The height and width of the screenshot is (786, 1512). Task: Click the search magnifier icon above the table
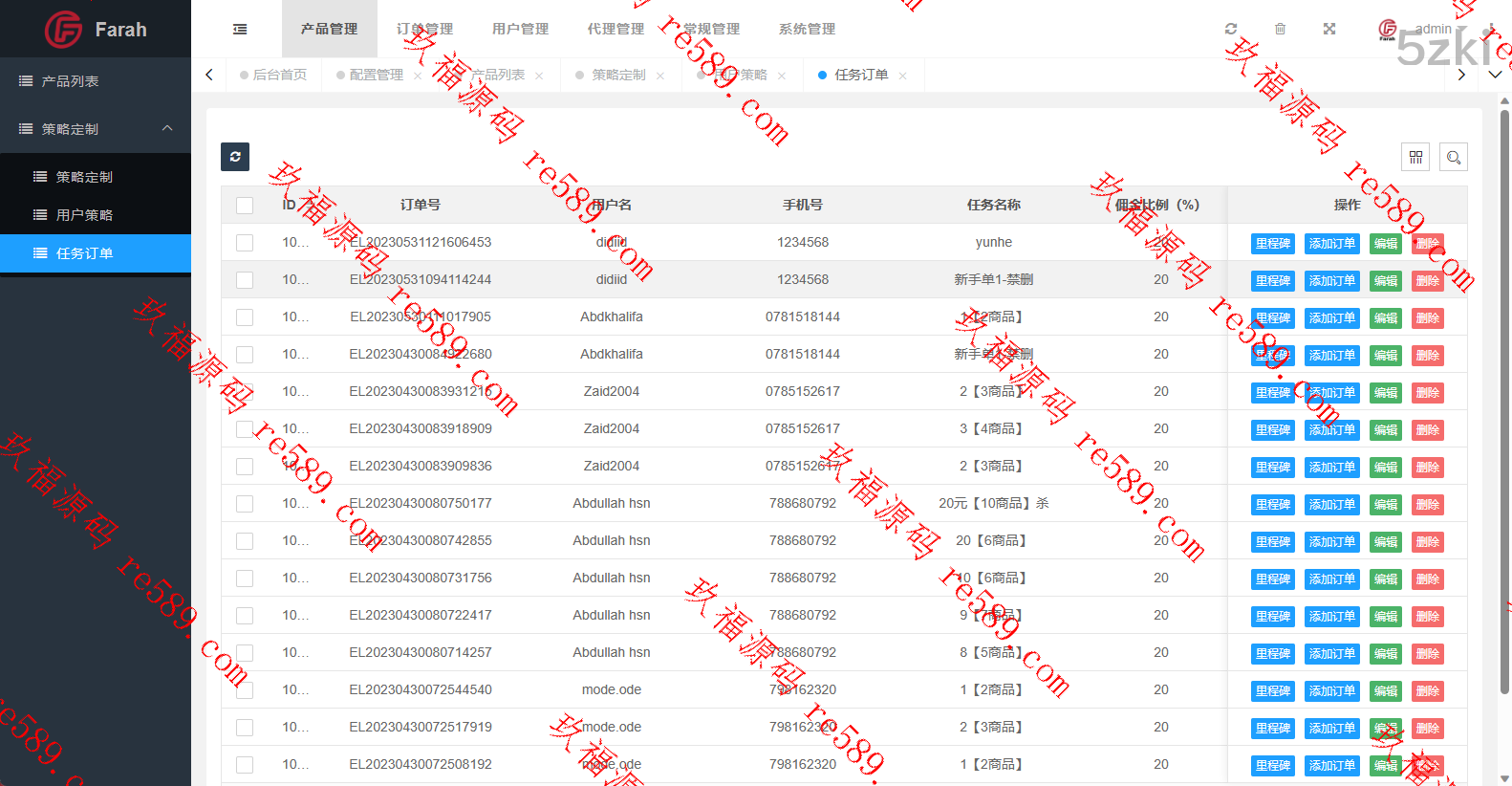click(1453, 157)
